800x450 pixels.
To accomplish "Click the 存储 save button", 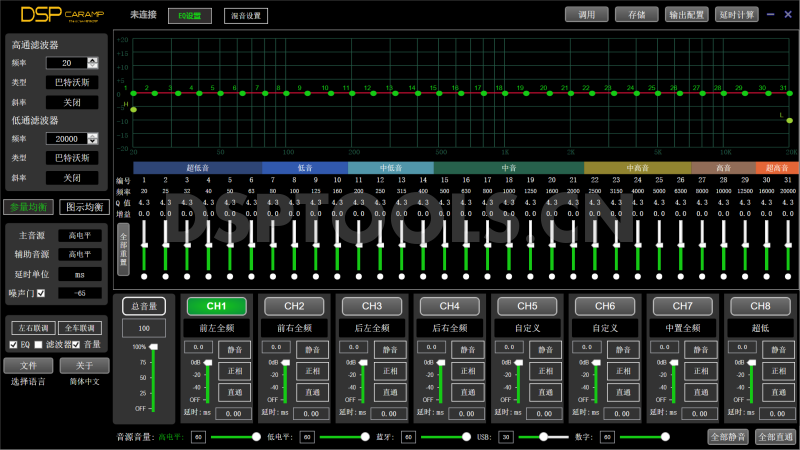I will 636,15.
